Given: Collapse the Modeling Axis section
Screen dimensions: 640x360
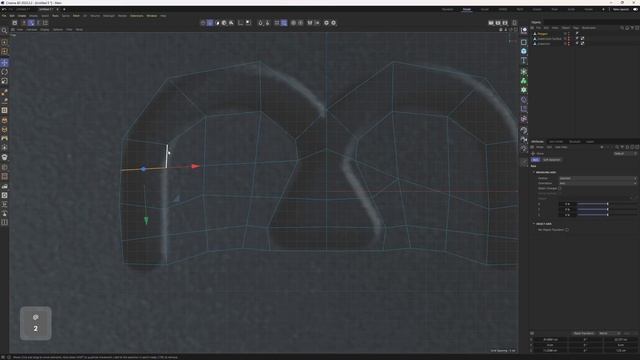Looking at the screenshot, I should coord(533,172).
